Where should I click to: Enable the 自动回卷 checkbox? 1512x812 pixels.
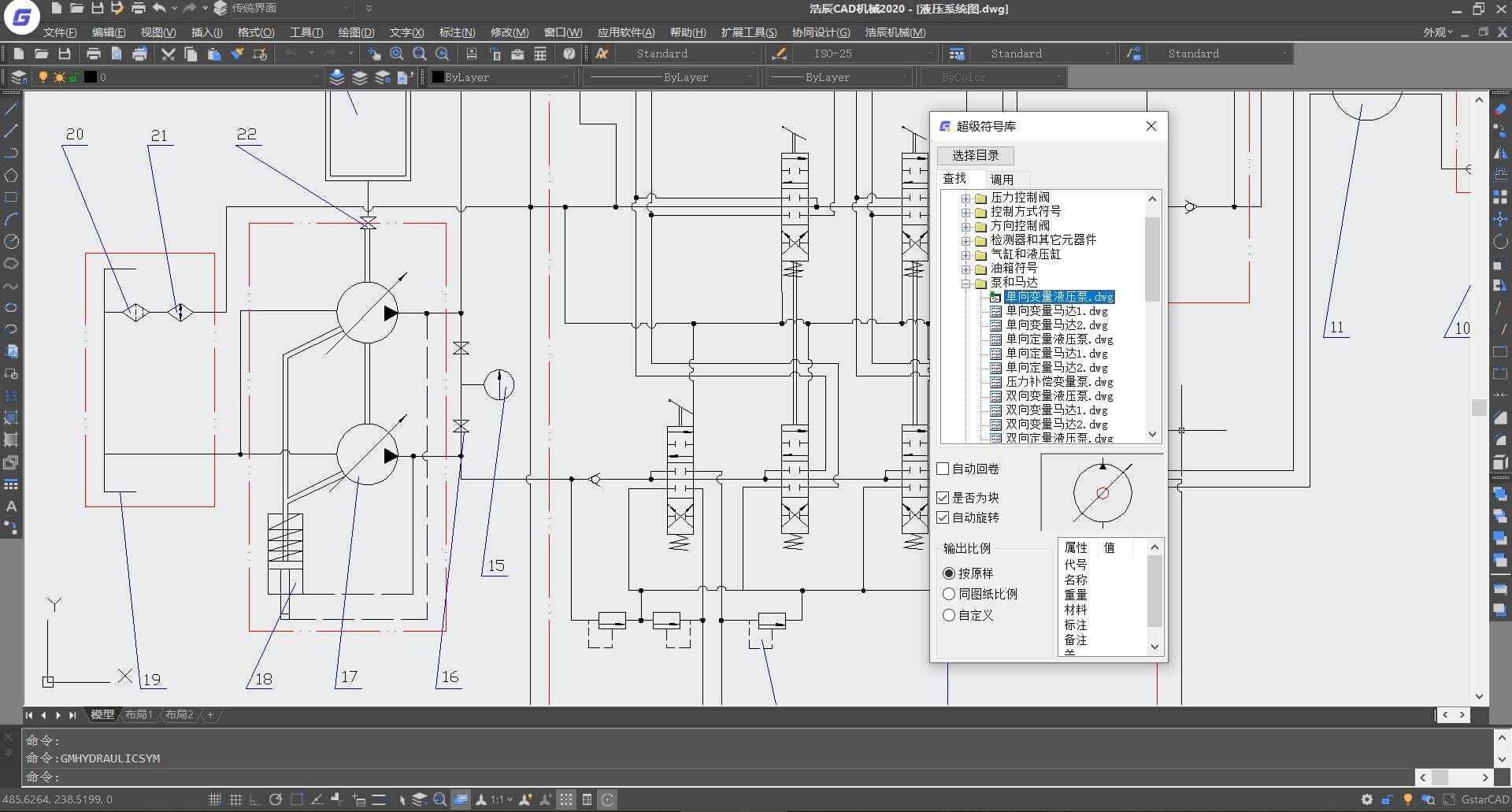pos(943,469)
